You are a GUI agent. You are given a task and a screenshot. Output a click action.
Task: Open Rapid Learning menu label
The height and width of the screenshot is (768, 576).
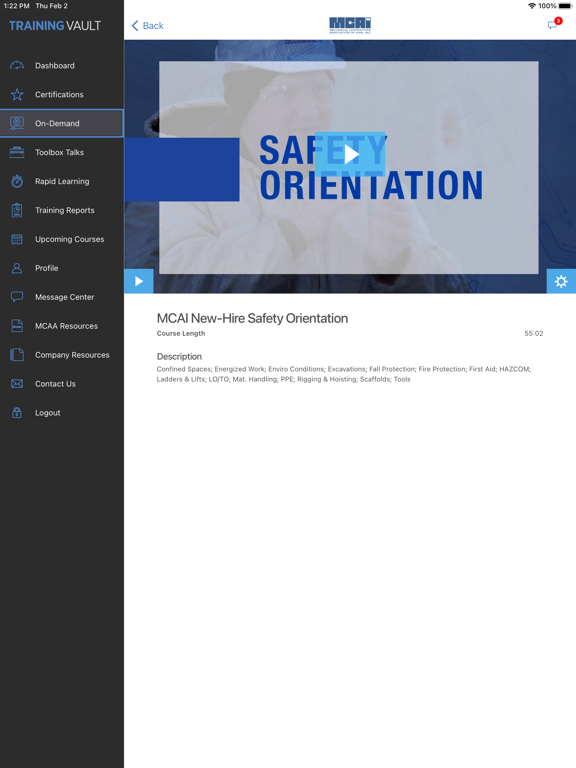(x=62, y=181)
